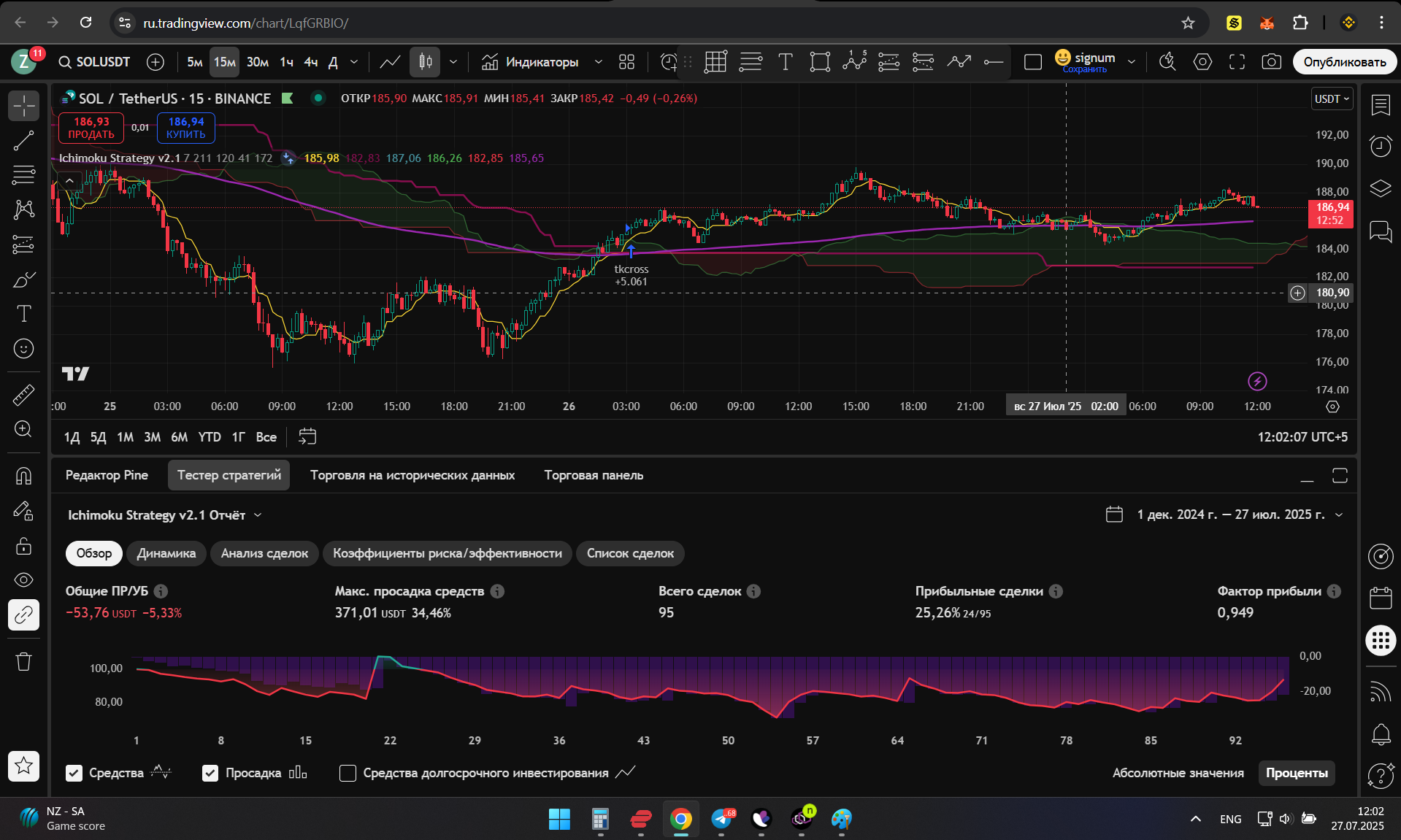Screen dimensions: 1401x840
Task: Open the Тестер стратегий tab
Action: point(229,475)
